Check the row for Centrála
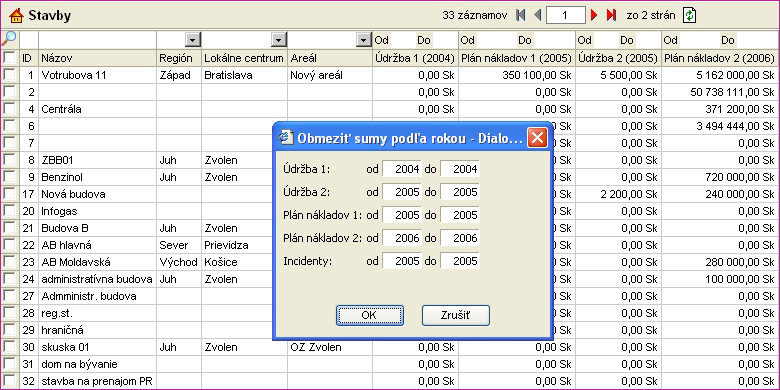 [9, 108]
